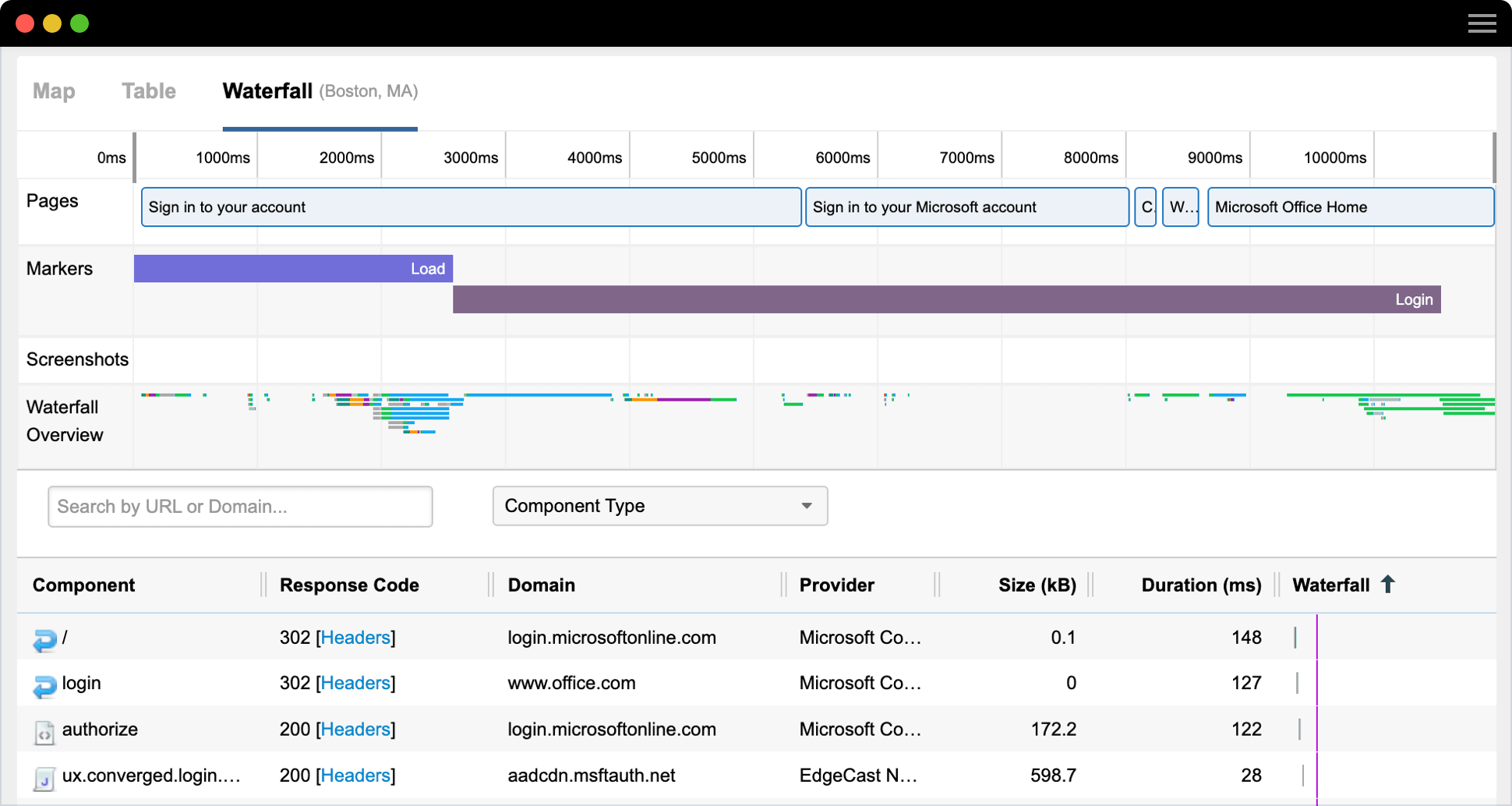
Task: Select 'Microsoft Office Home' page block
Action: coord(1350,207)
